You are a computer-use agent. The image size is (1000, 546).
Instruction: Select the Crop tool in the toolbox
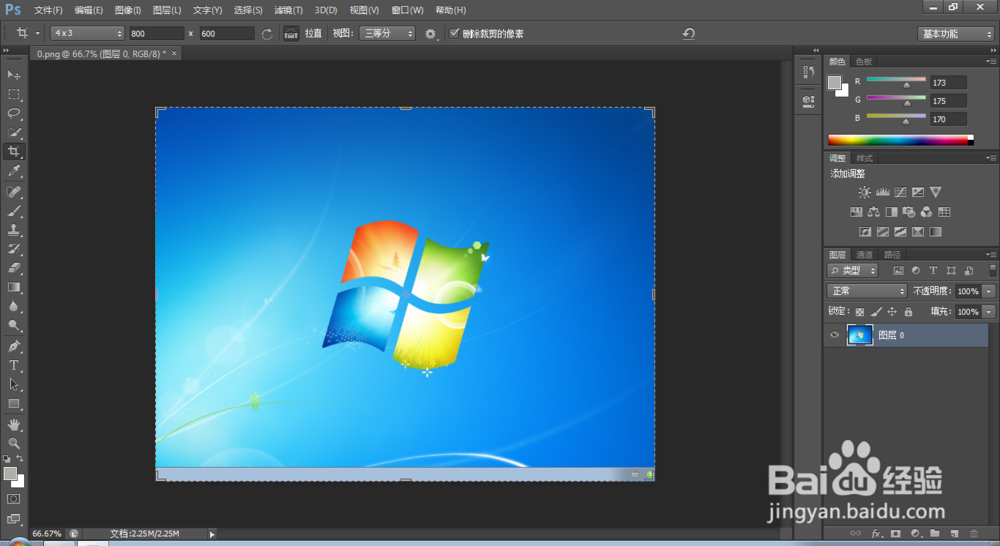coord(13,152)
